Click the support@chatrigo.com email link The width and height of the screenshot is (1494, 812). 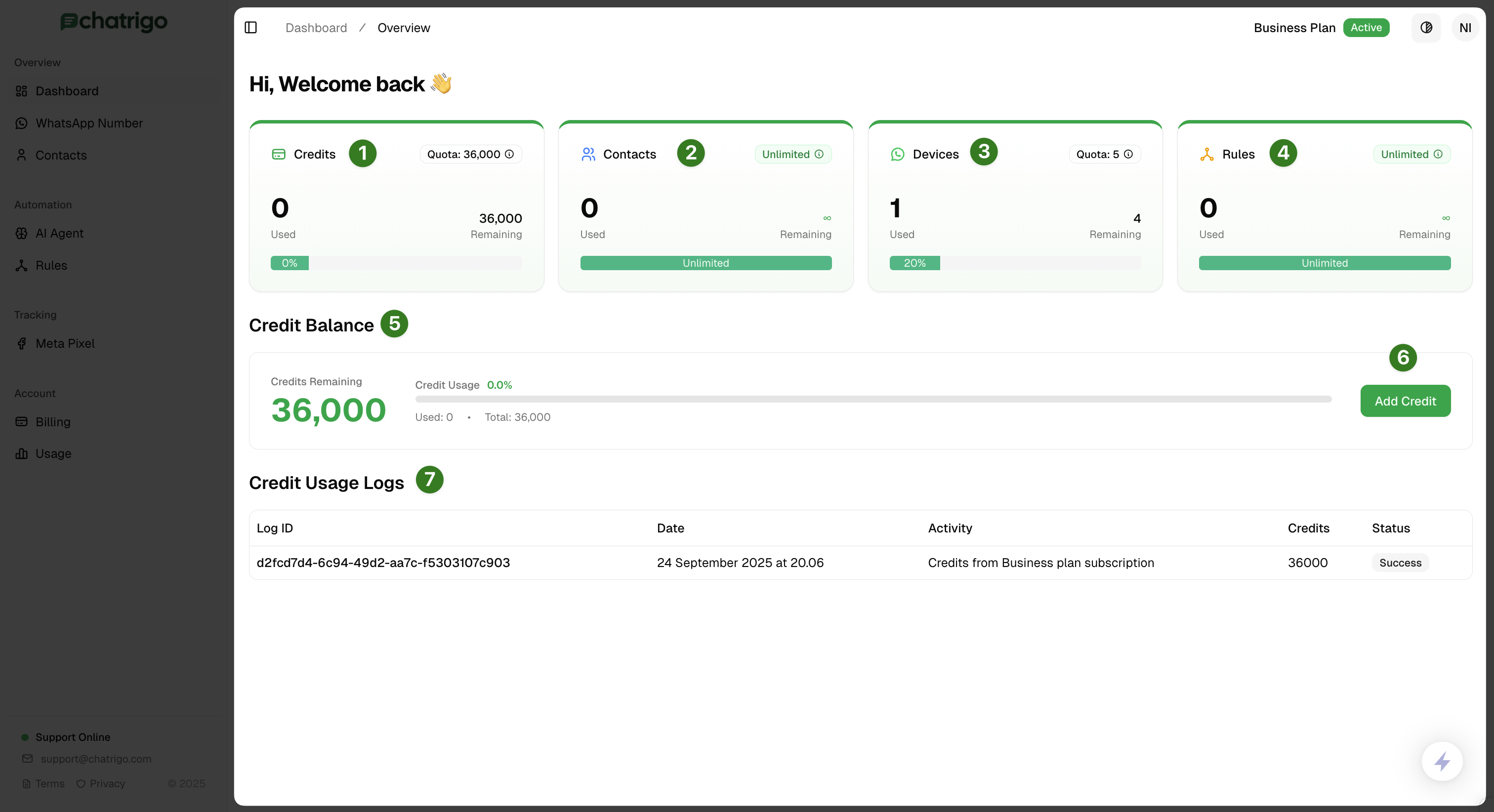point(96,759)
